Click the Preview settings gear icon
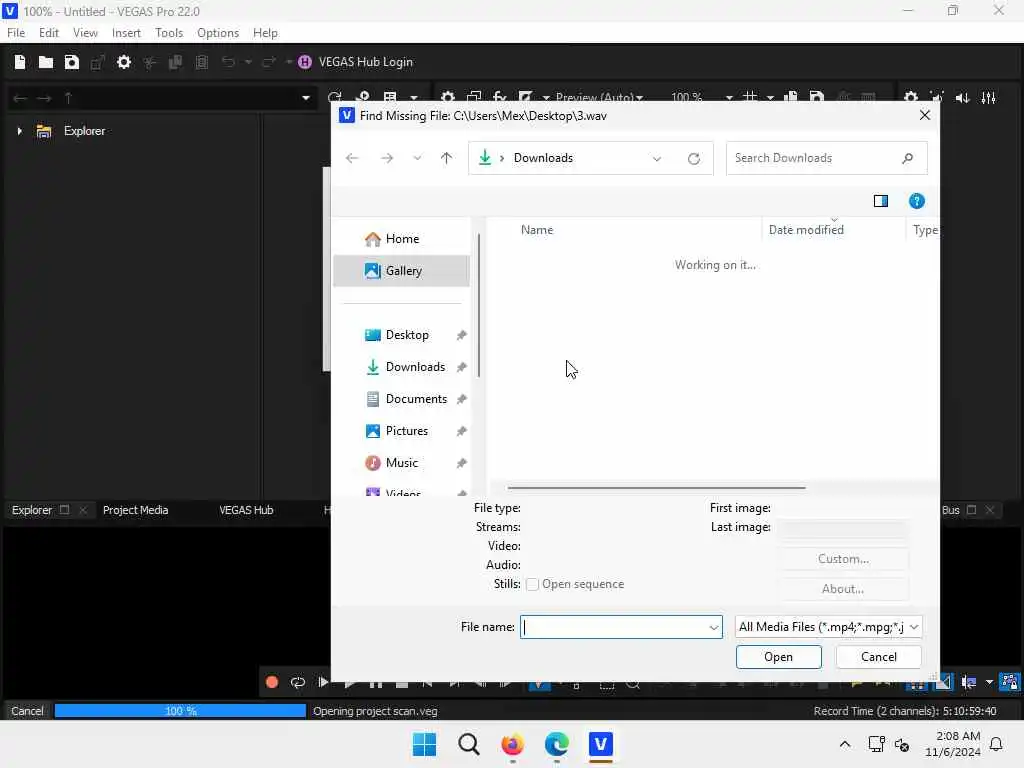 [x=447, y=97]
